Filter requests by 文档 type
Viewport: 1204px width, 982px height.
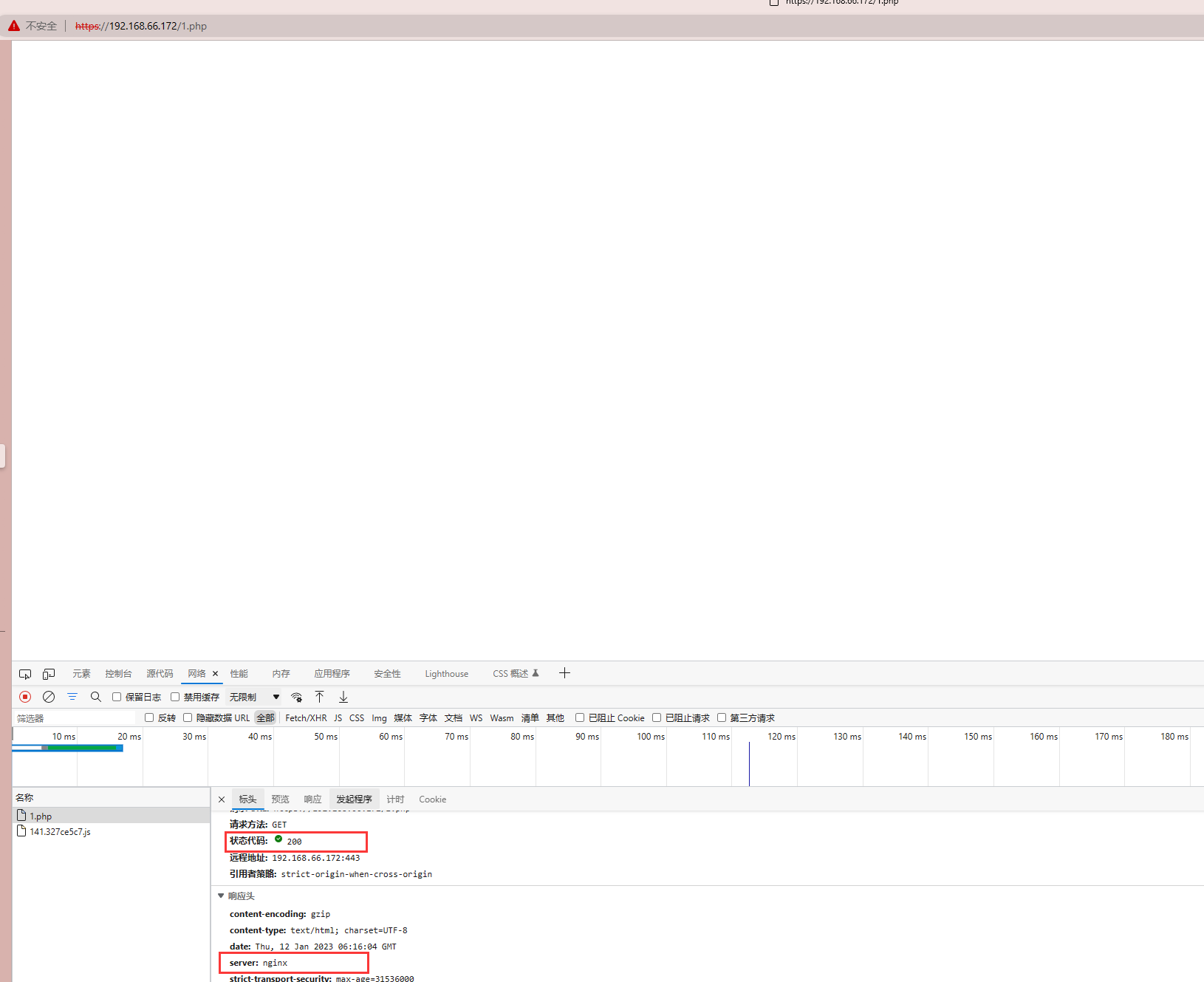pos(453,717)
